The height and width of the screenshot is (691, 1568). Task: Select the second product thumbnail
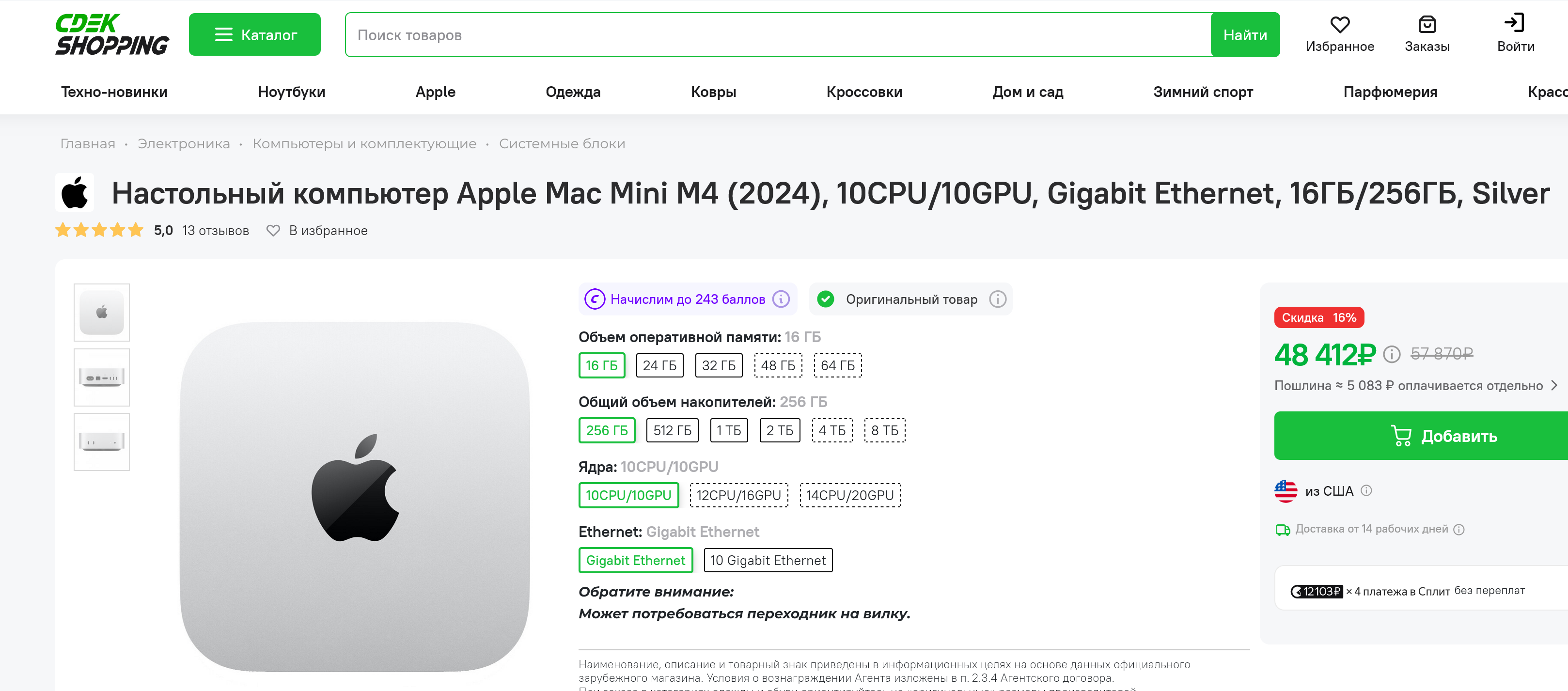coord(102,377)
